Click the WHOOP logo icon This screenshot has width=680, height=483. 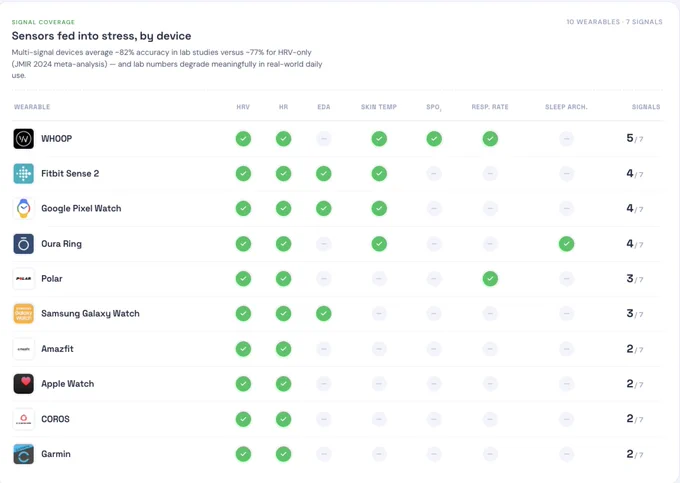click(23, 139)
